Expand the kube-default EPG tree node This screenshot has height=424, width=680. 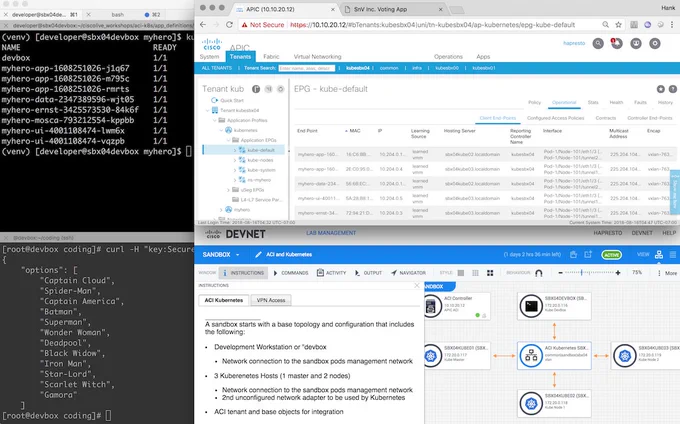pyautogui.click(x=235, y=150)
